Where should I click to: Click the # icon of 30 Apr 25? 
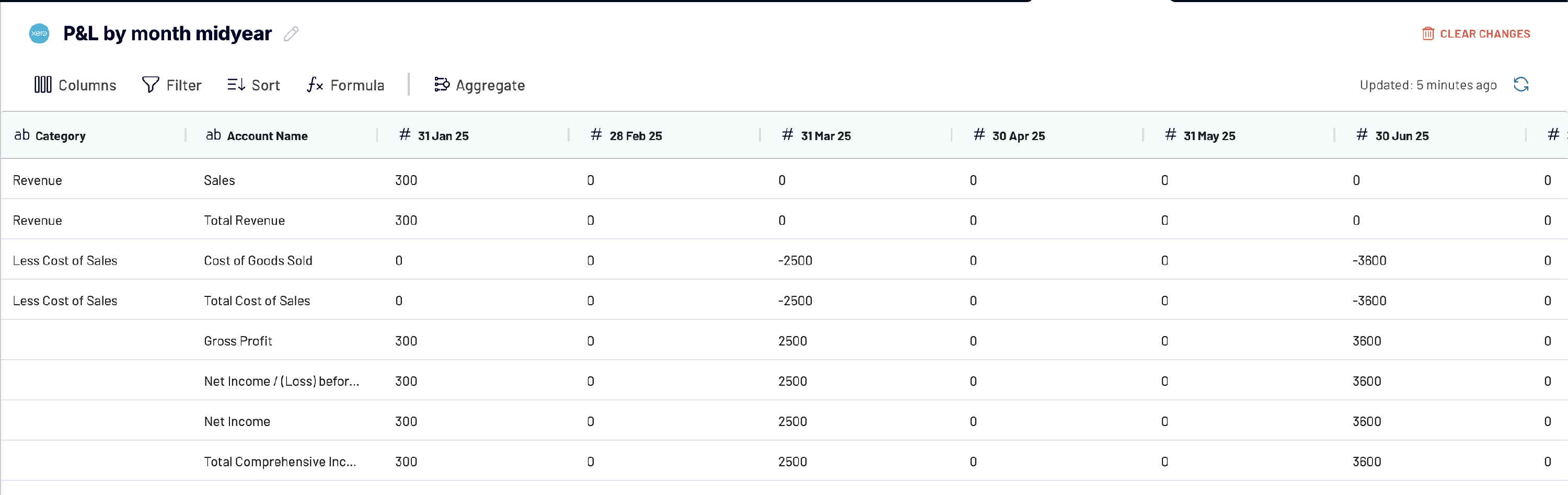pos(979,134)
